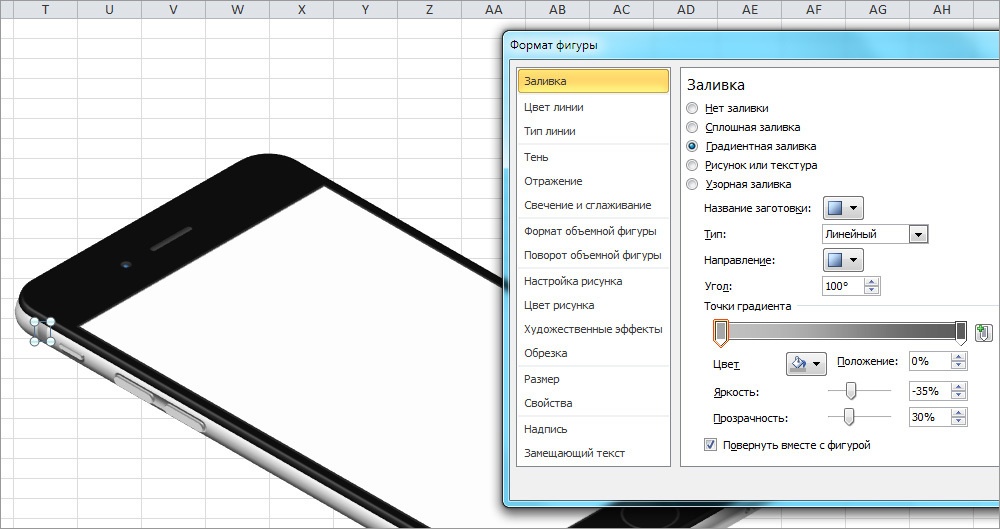Open the Свечение и сглаживание category
The width and height of the screenshot is (1000, 529).
[587, 205]
